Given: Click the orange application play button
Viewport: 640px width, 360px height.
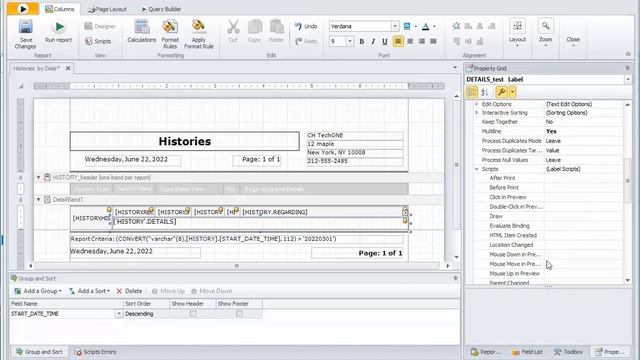Looking at the screenshot, I should [23, 9].
